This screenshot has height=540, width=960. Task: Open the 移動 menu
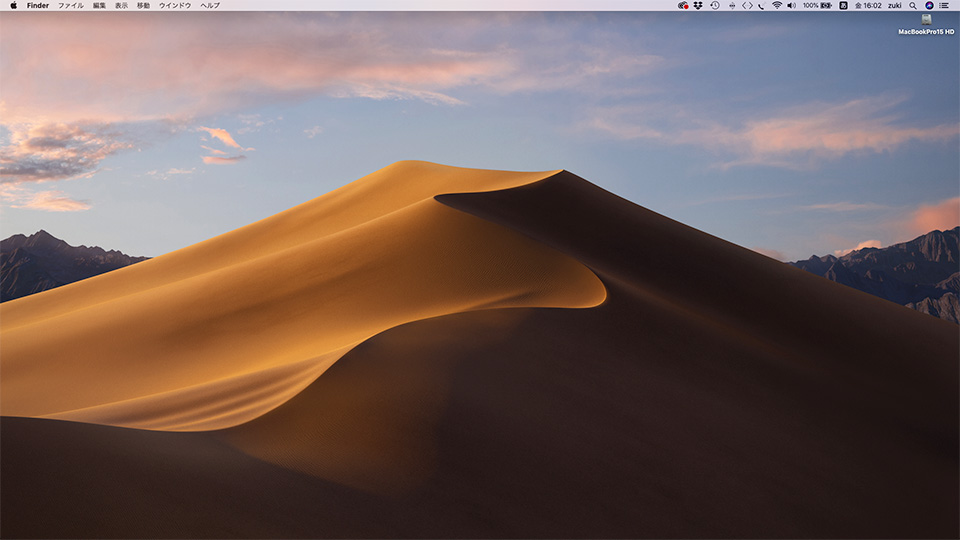tap(143, 6)
